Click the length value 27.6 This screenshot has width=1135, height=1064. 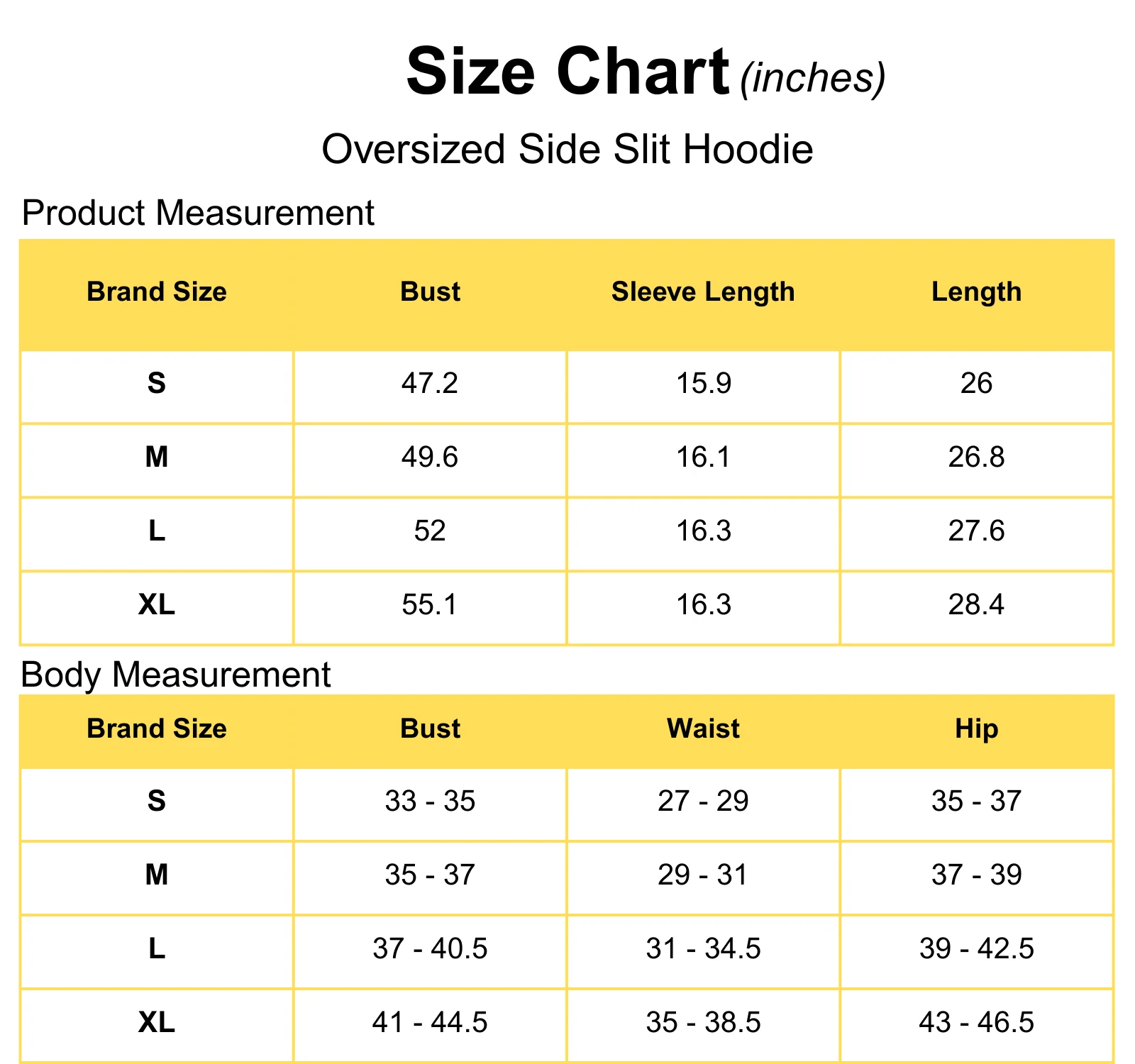(976, 531)
